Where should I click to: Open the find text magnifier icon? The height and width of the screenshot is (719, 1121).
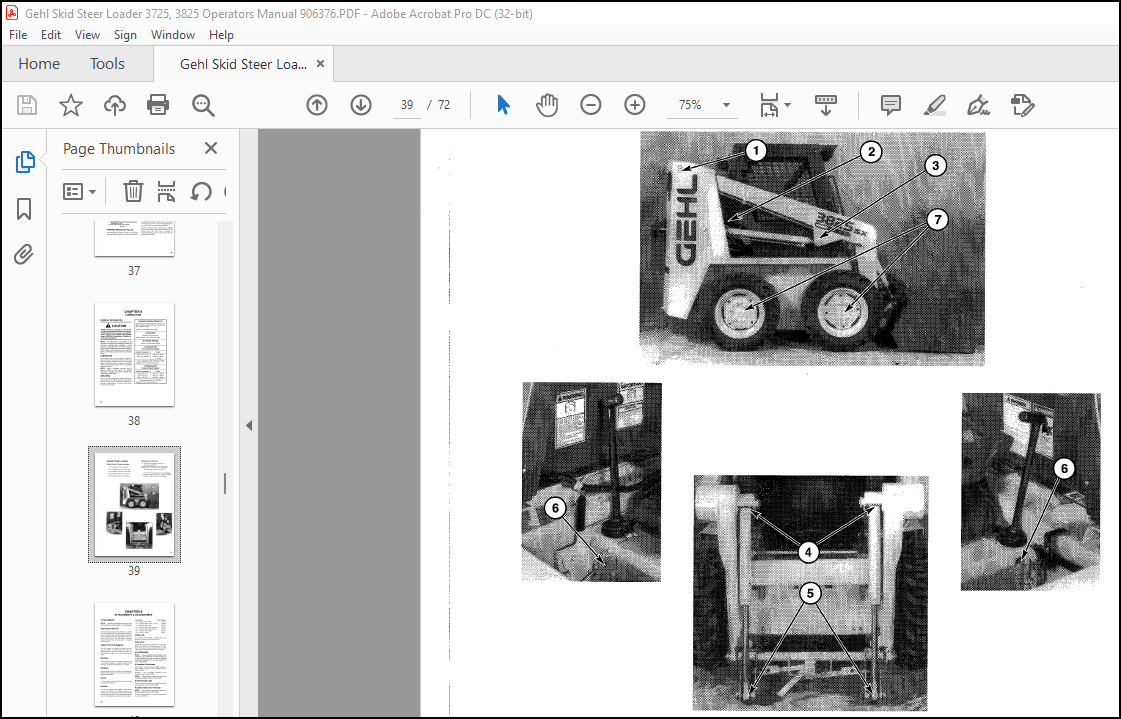203,105
